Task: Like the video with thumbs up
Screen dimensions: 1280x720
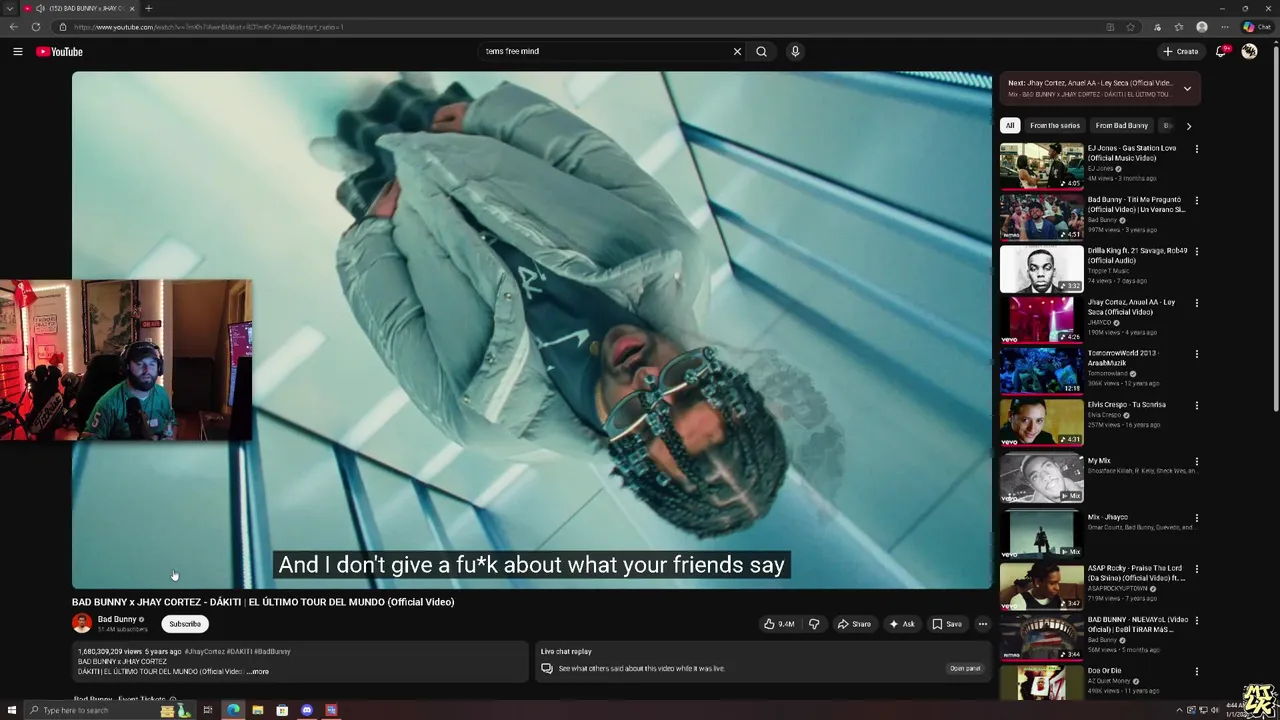Action: (779, 624)
